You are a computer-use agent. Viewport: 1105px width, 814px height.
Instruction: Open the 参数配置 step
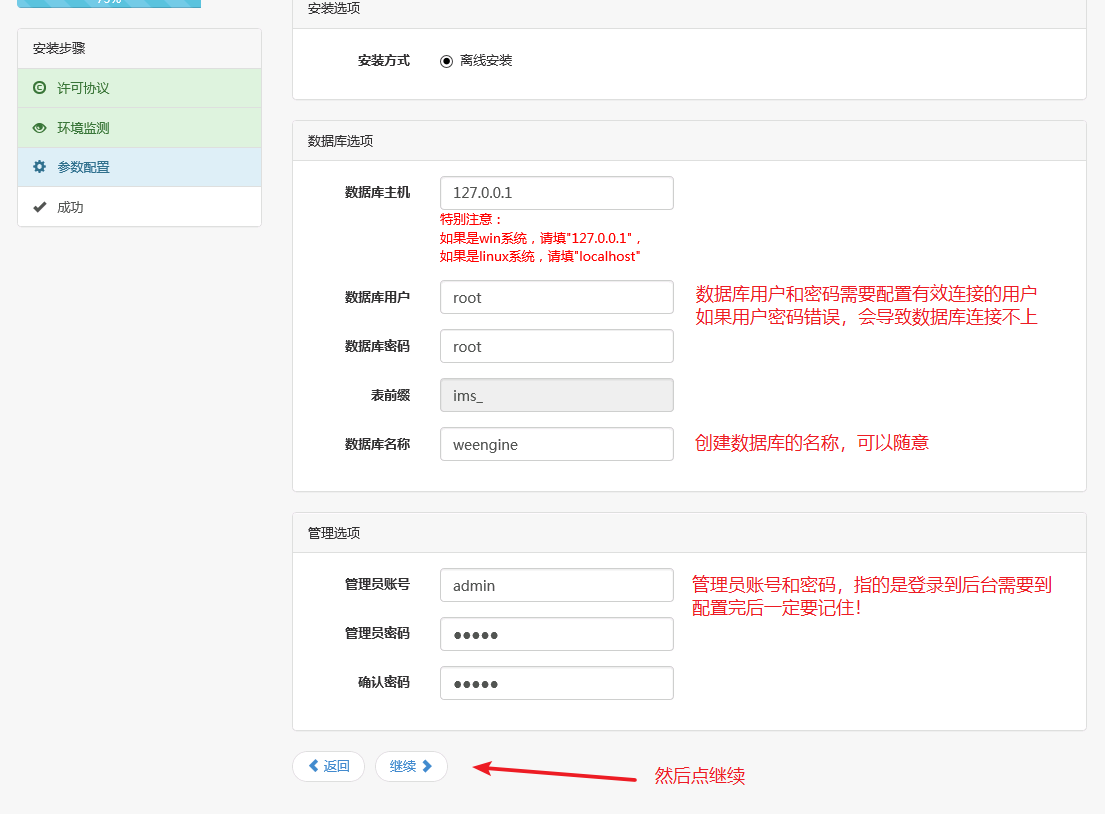[140, 167]
